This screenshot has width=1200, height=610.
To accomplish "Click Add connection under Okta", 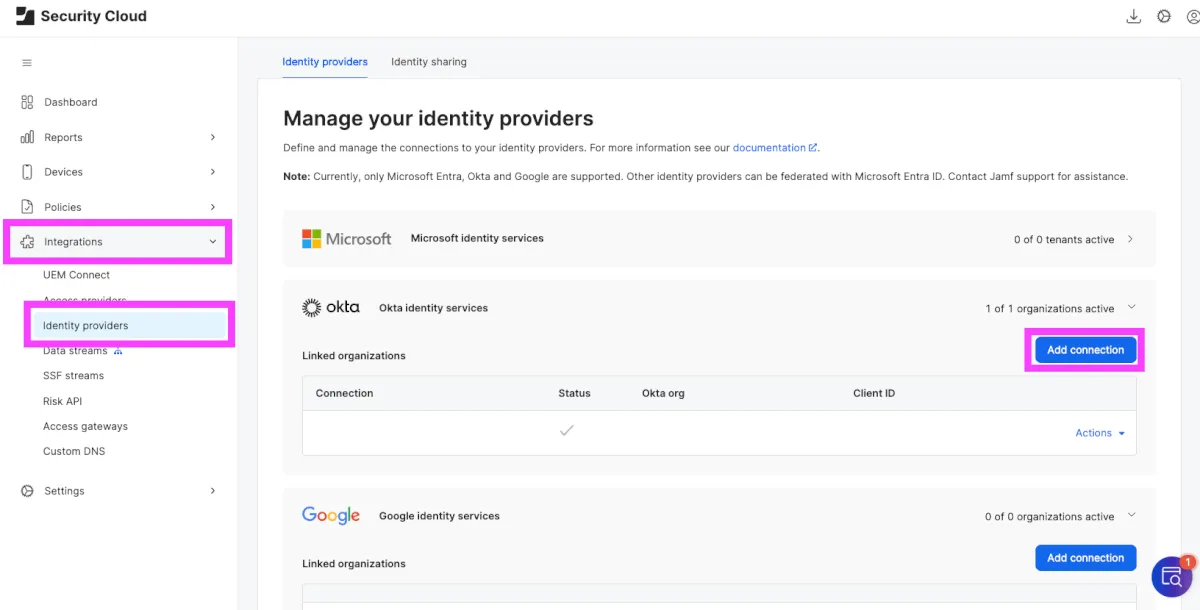I will (1085, 350).
